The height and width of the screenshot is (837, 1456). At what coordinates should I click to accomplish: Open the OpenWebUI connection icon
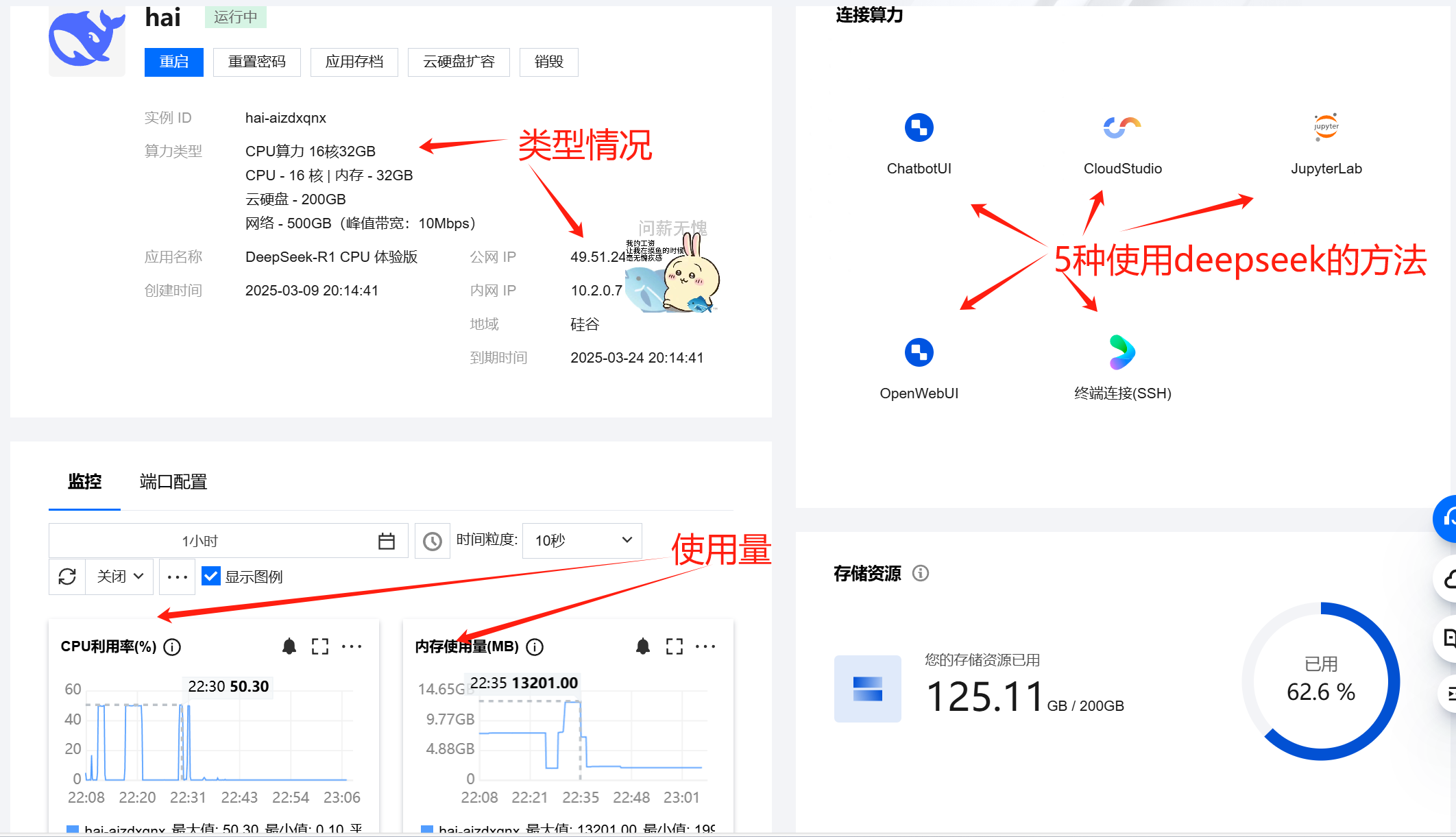pyautogui.click(x=919, y=352)
